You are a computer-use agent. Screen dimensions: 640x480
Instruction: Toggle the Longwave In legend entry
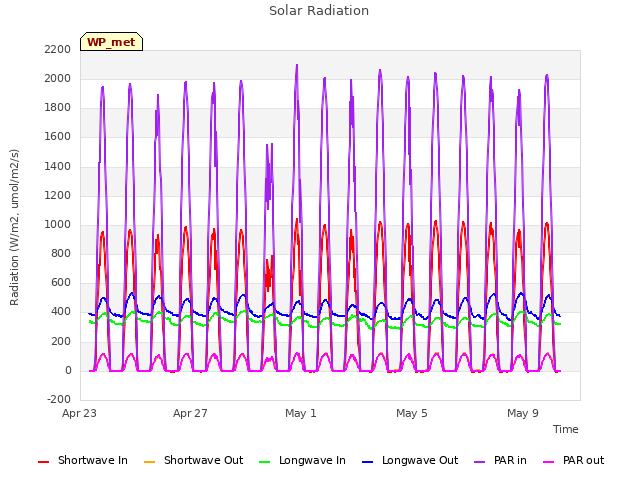pos(302,460)
